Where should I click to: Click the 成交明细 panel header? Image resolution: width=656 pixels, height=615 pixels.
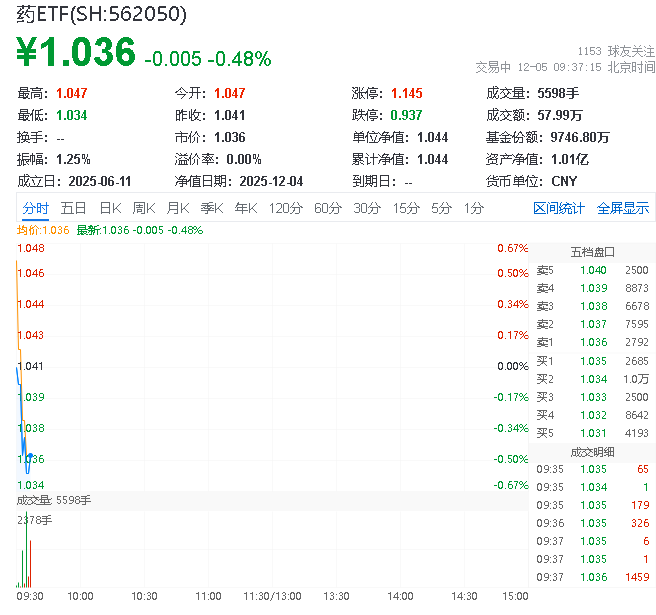pyautogui.click(x=592, y=451)
